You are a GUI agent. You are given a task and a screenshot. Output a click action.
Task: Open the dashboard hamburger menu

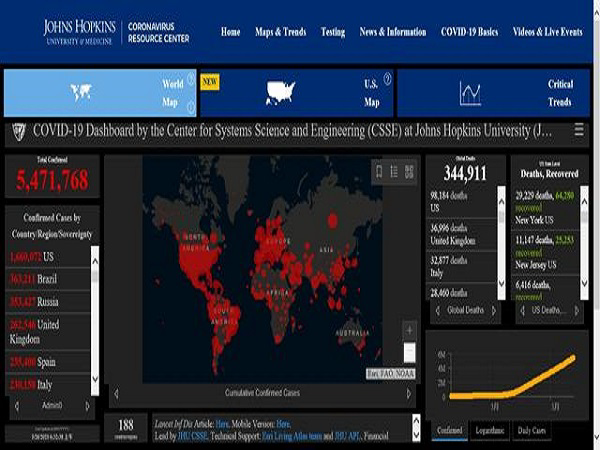(x=579, y=130)
